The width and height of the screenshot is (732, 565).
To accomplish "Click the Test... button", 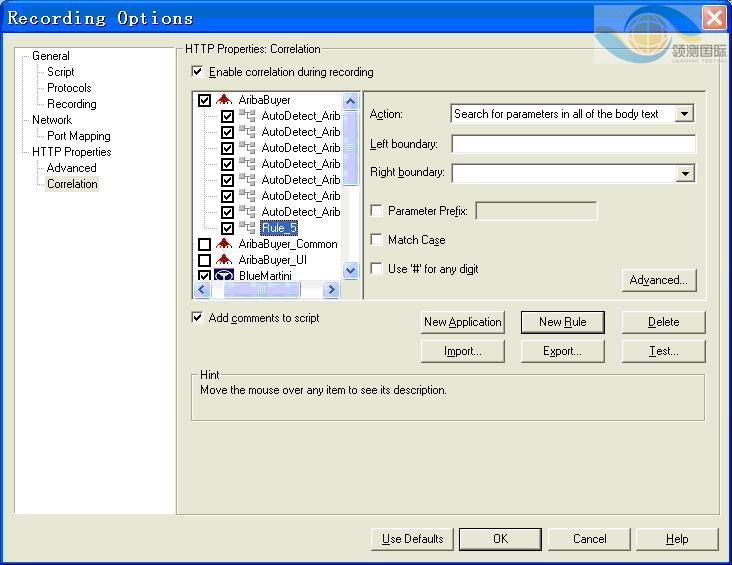I will [x=663, y=351].
